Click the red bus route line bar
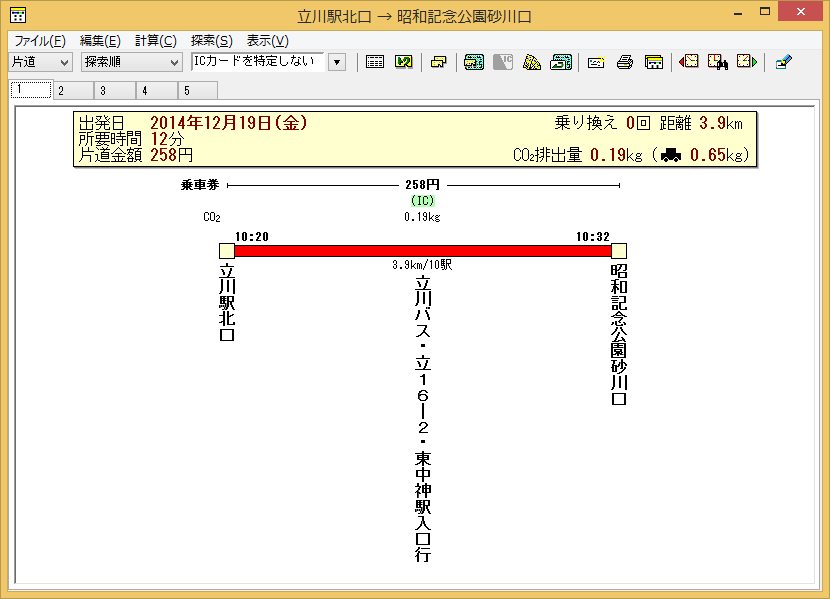Image resolution: width=830 pixels, height=599 pixels. point(422,251)
